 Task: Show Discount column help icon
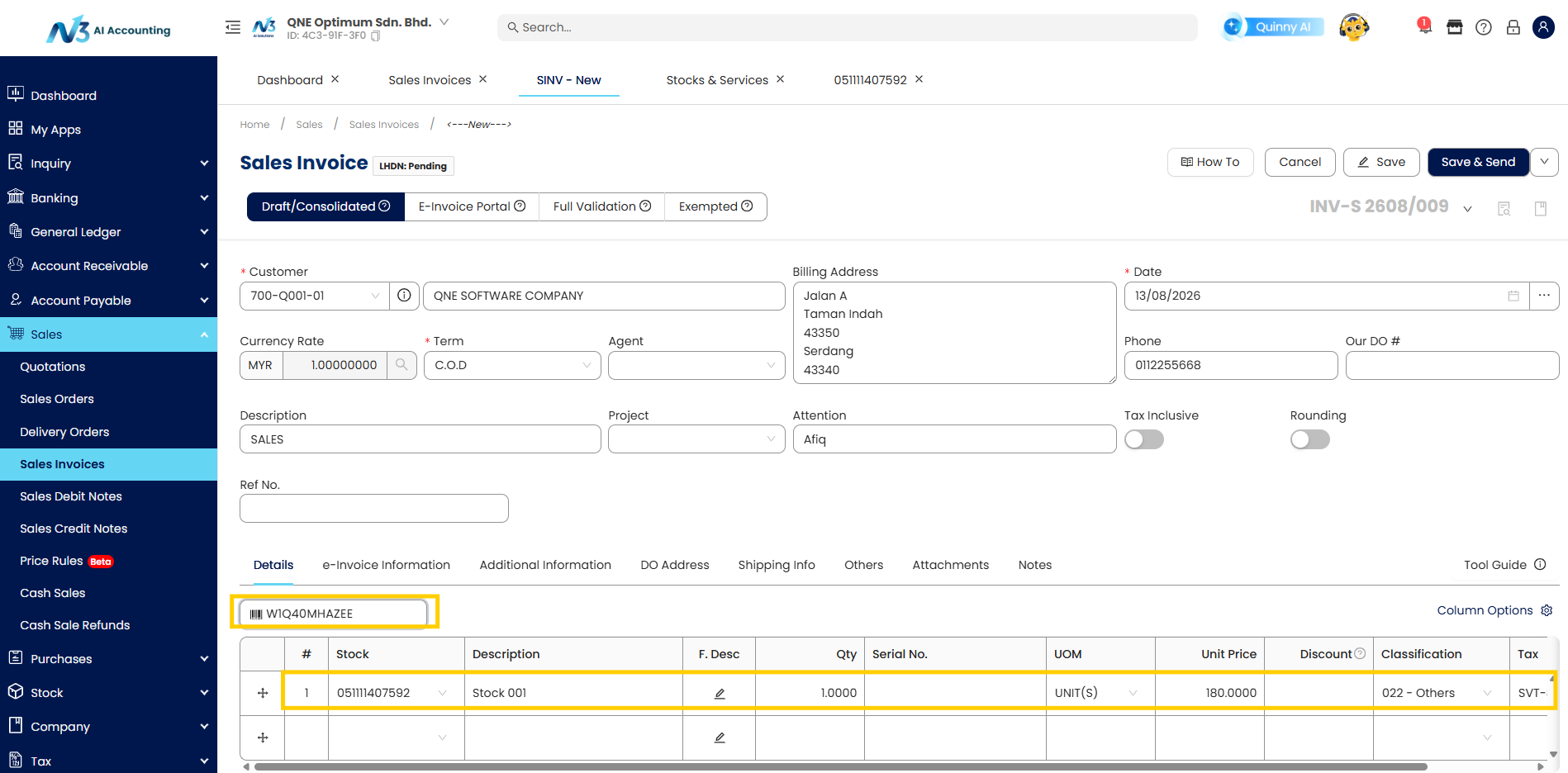pos(1360,654)
